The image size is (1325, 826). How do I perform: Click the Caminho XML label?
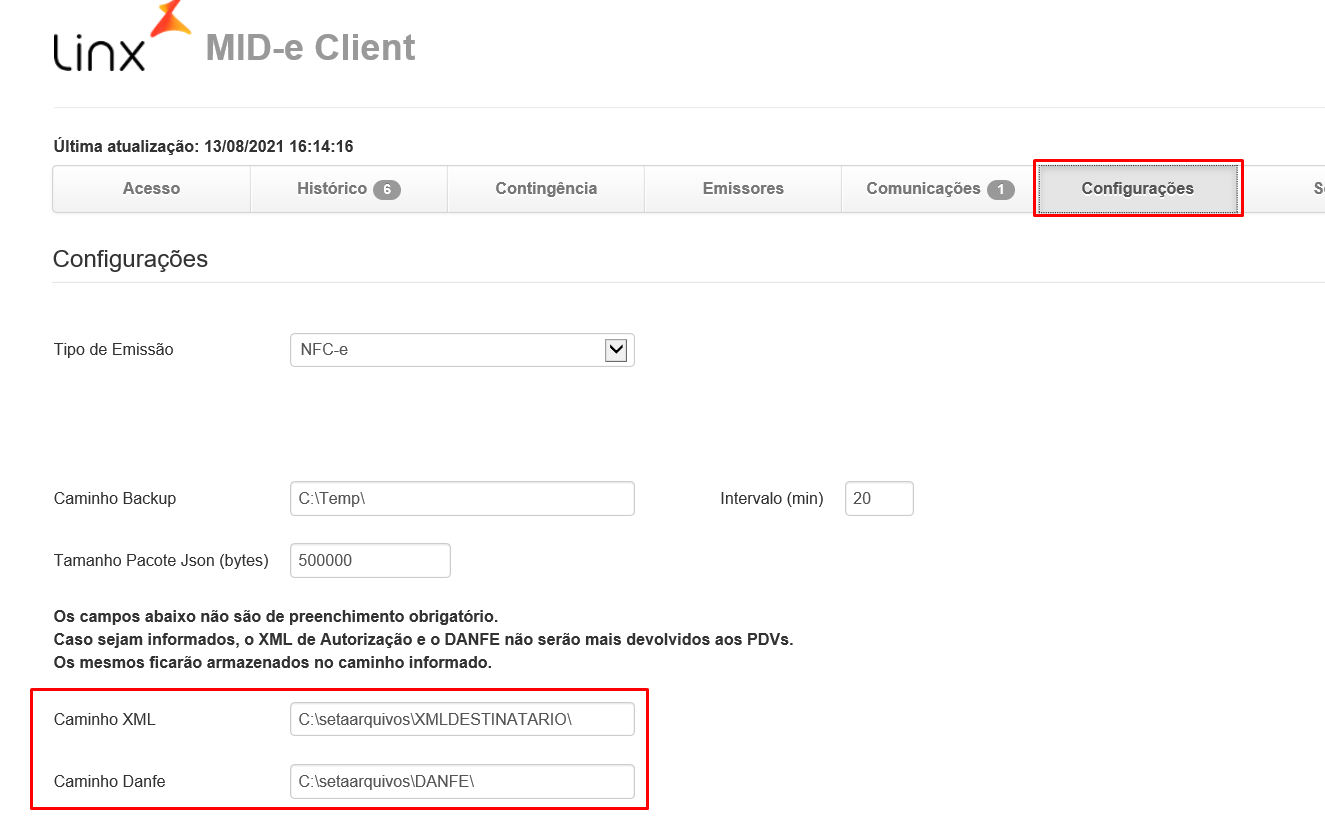(104, 719)
